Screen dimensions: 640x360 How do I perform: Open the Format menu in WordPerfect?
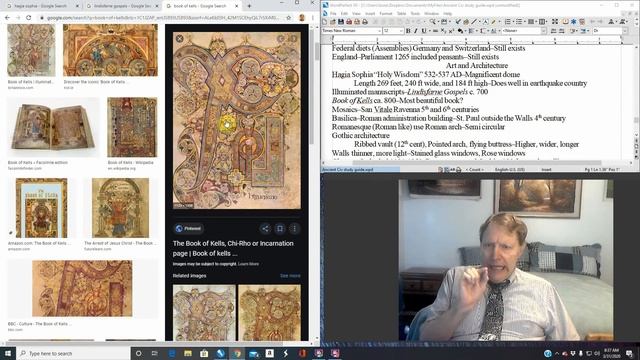pos(386,13)
